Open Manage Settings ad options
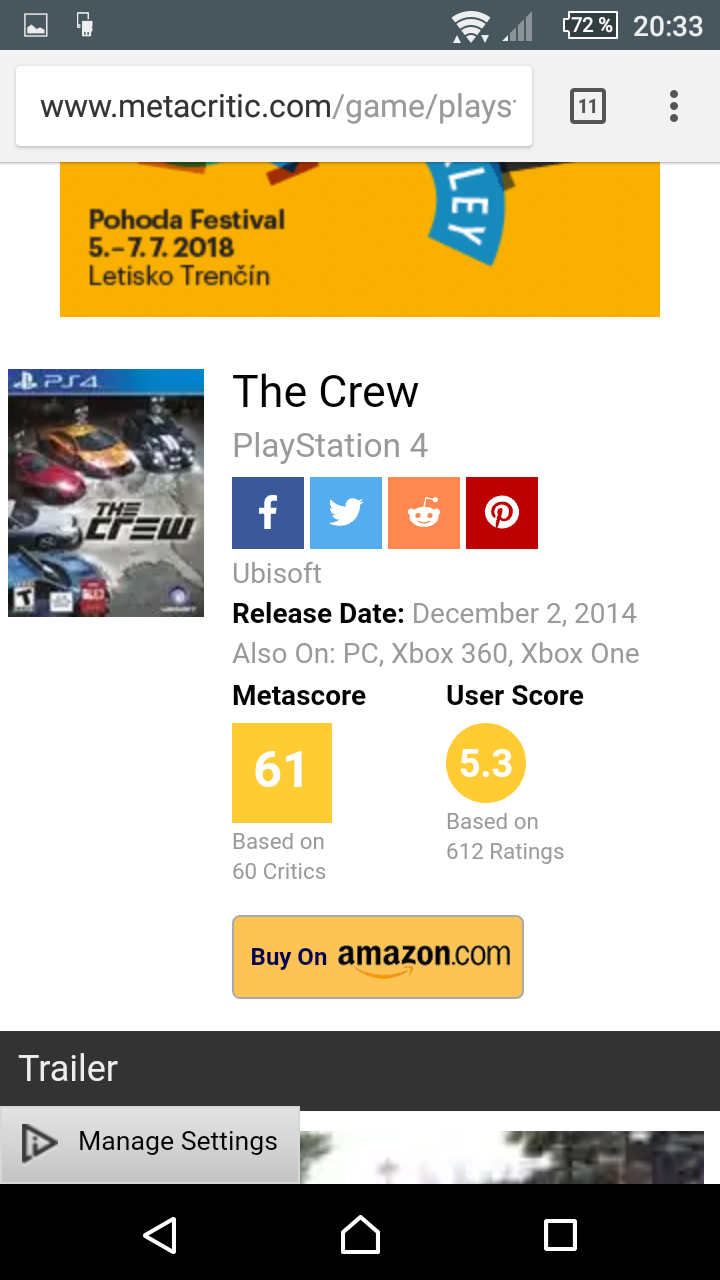Image resolution: width=720 pixels, height=1280 pixels. click(x=150, y=1142)
